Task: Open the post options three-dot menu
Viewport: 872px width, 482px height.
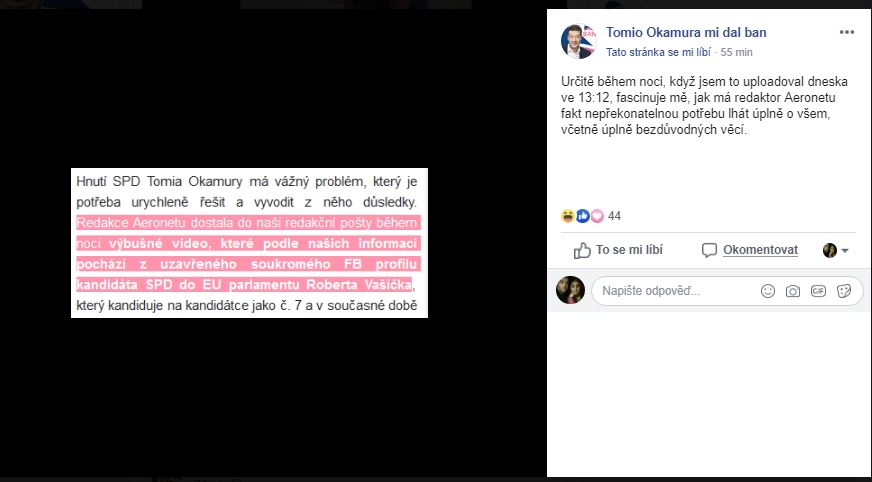Action: [846, 32]
